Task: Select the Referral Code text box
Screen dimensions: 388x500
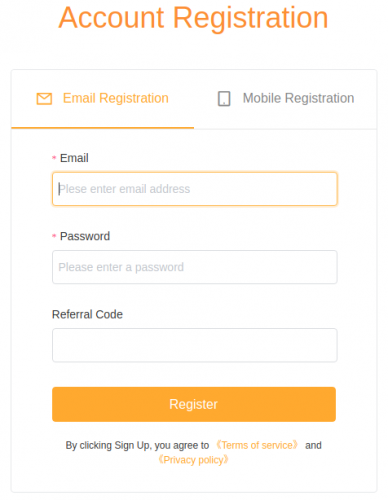Action: 195,345
